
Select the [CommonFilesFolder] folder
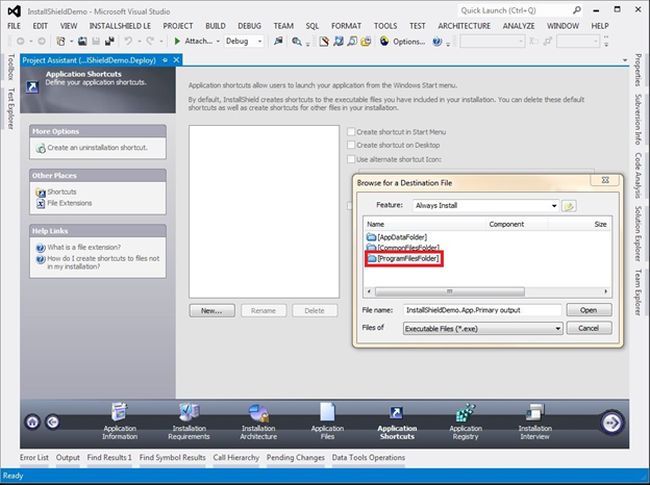[403, 247]
